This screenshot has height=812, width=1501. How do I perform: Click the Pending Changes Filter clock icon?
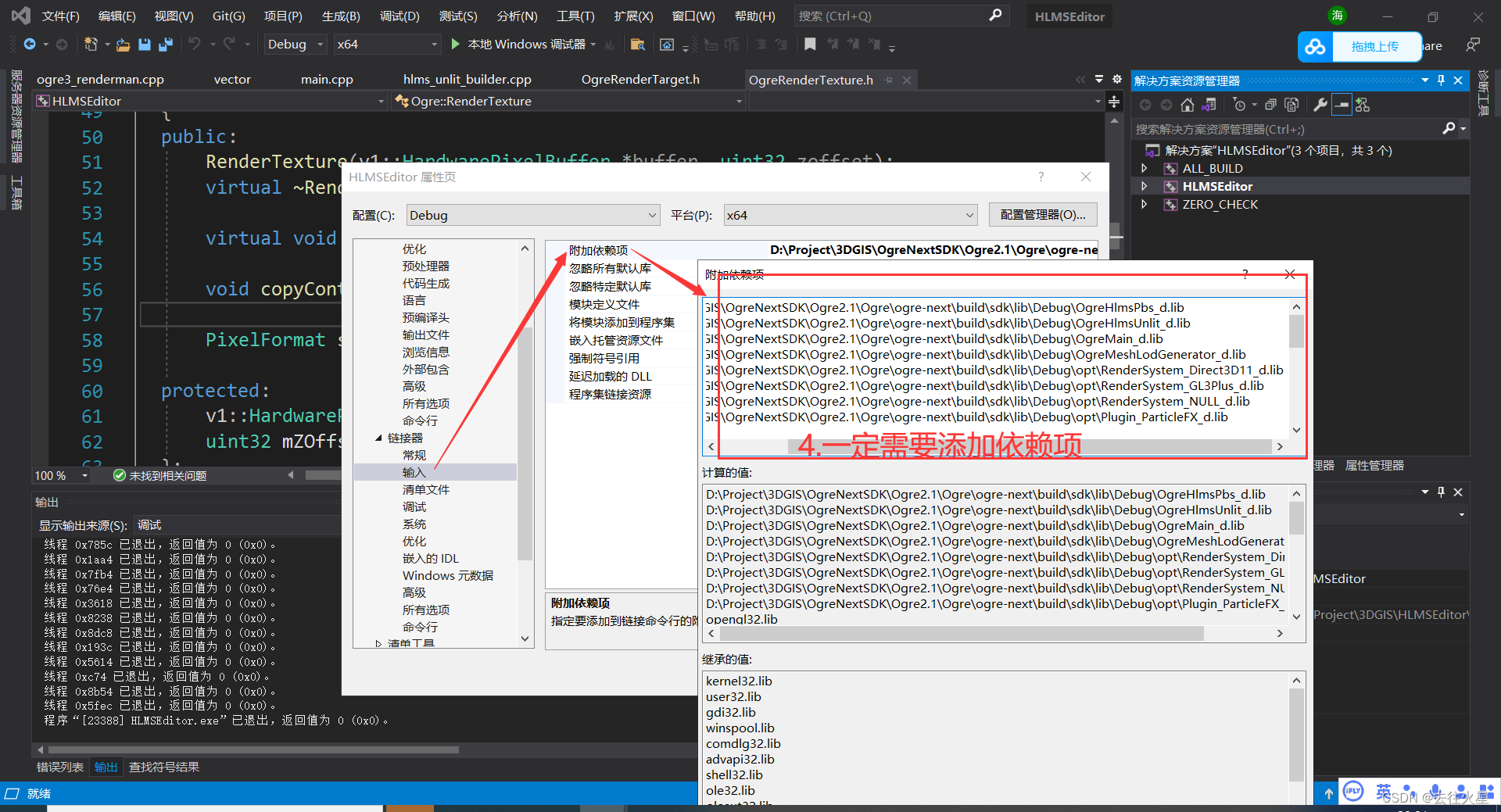point(1239,105)
